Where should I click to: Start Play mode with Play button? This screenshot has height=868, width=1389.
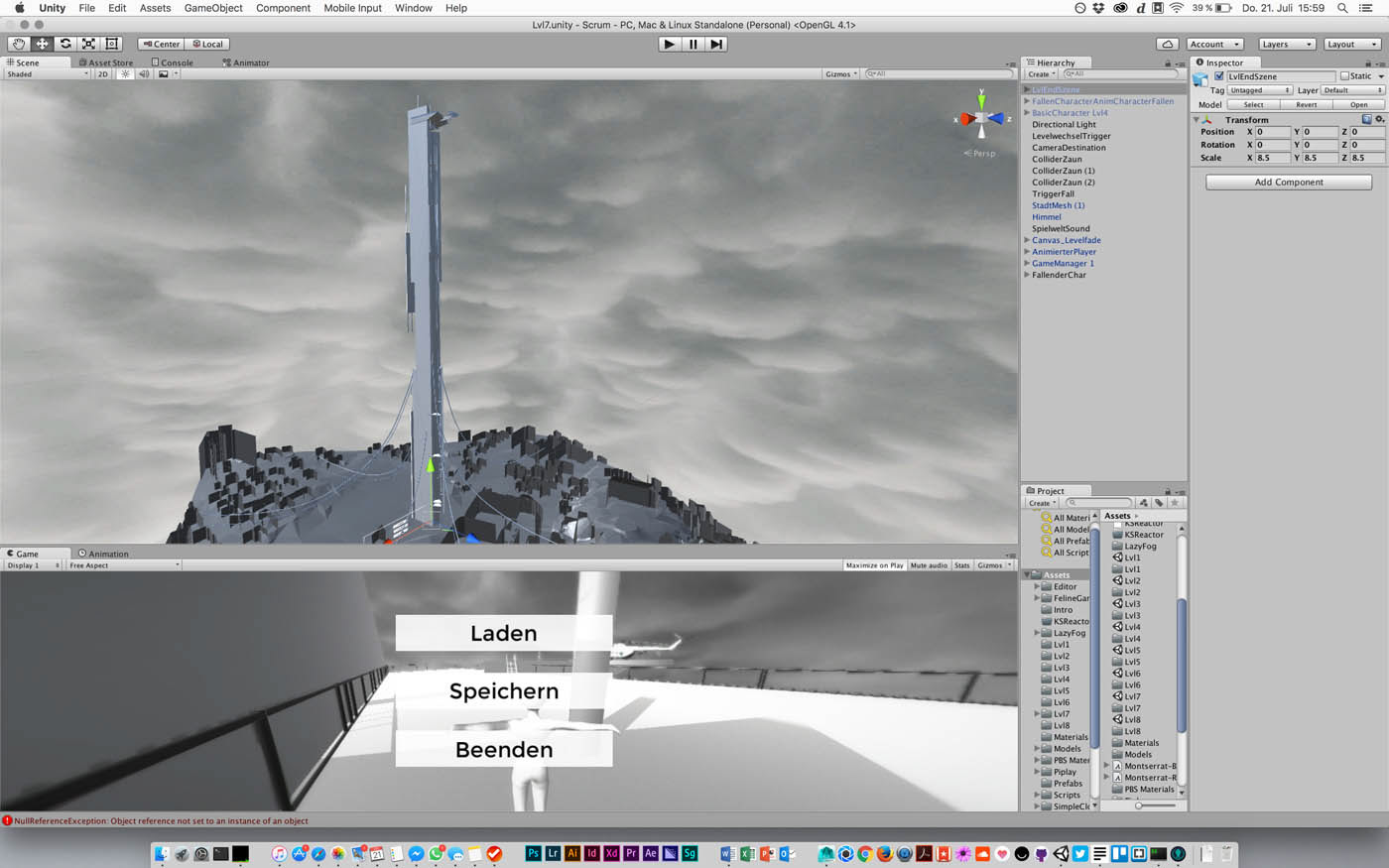(x=670, y=44)
